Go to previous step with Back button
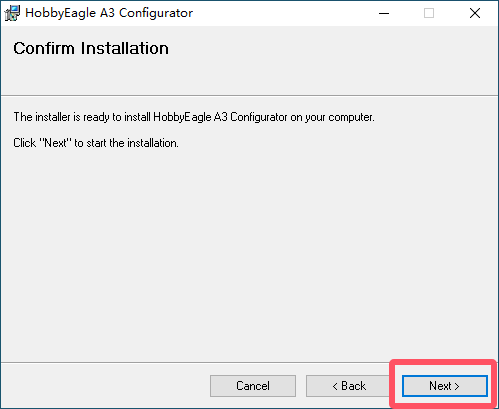499x409 pixels. 349,386
